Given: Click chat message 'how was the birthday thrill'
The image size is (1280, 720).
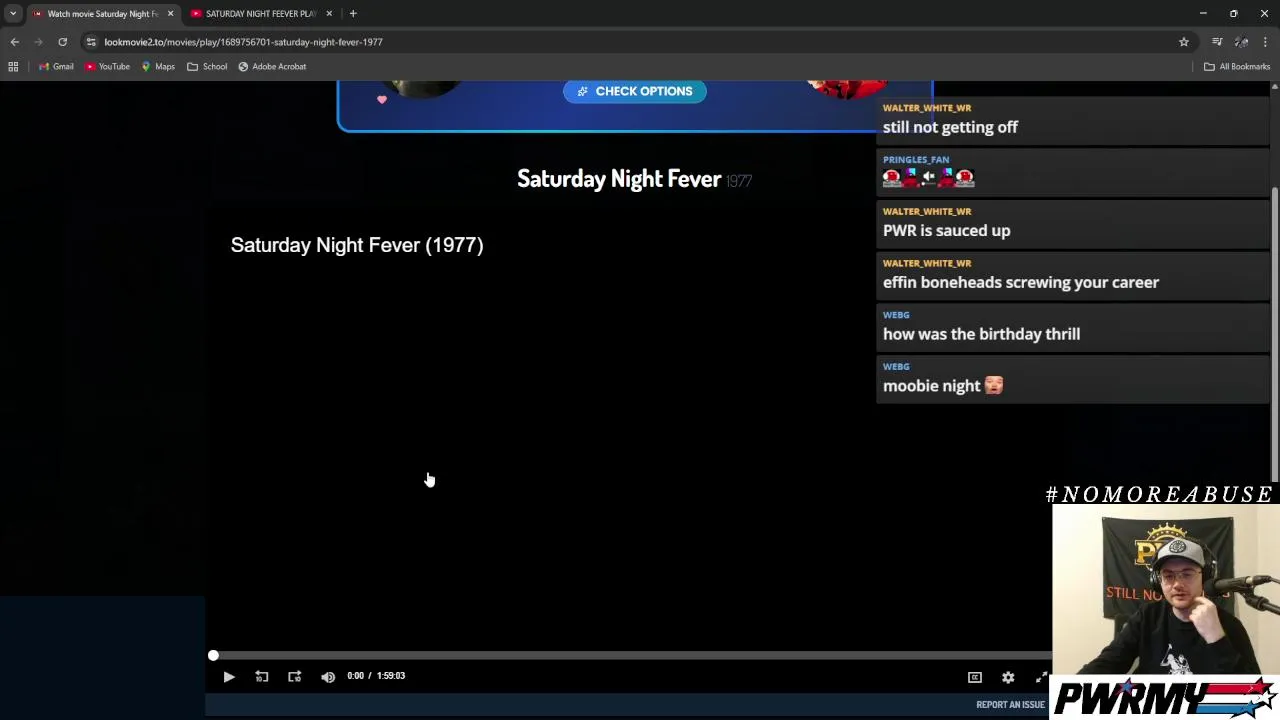Looking at the screenshot, I should (x=981, y=334).
